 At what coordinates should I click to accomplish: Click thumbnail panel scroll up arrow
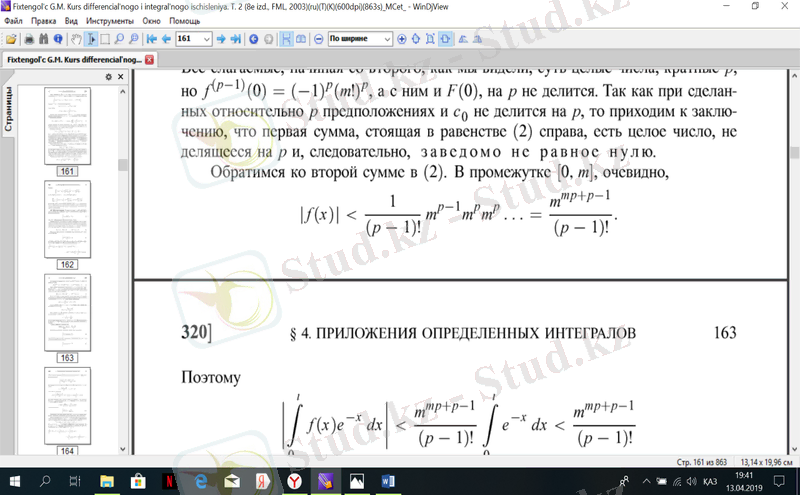122,92
